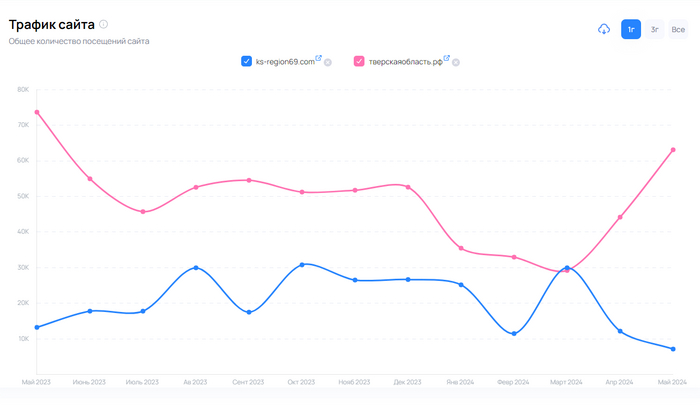Click the cloud download icon
The height and width of the screenshot is (409, 700).
pos(604,30)
